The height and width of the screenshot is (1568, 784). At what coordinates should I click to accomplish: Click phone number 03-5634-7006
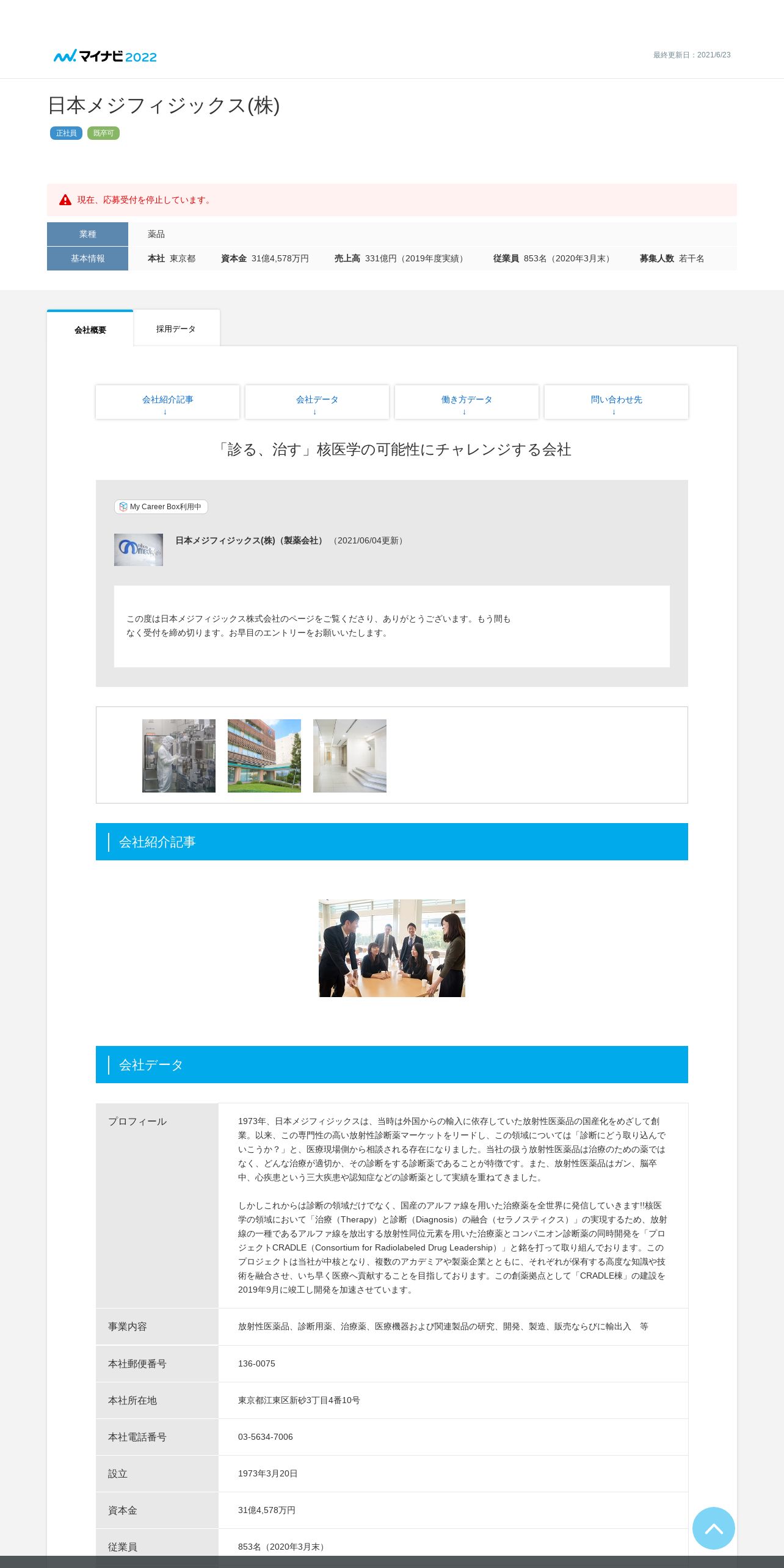coord(265,1437)
